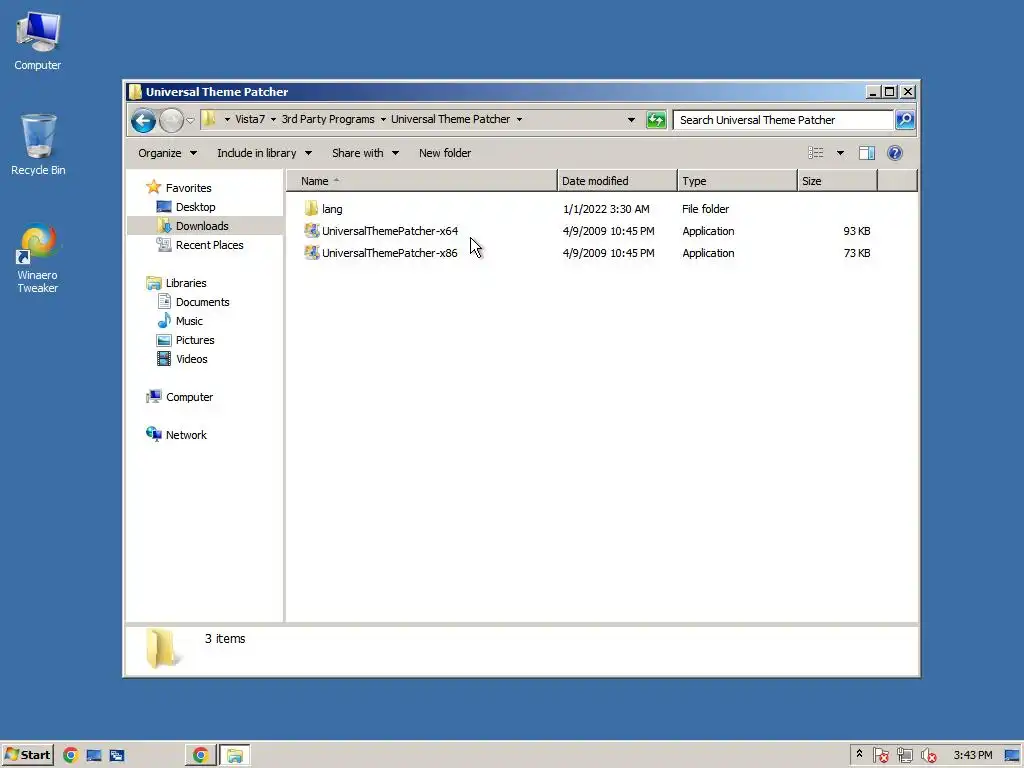Sort by Date modified column header
1024x768 pixels.
tap(617, 181)
